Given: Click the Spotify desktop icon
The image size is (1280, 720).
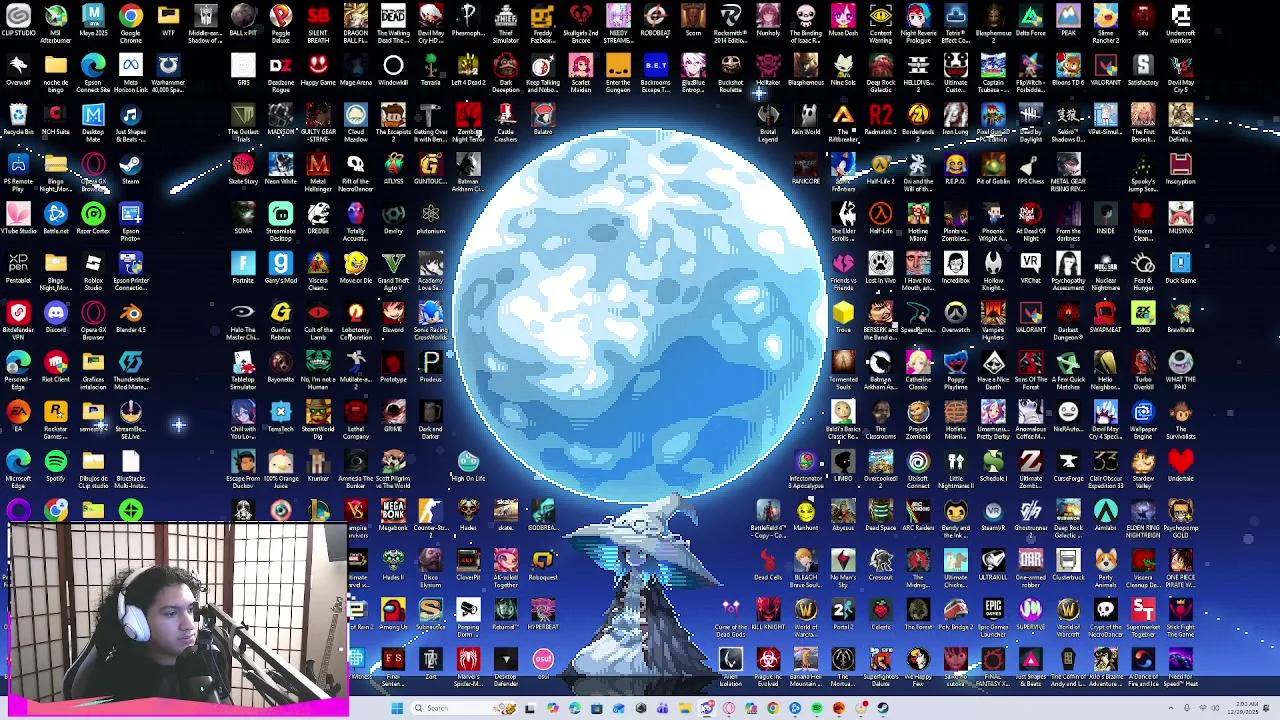Looking at the screenshot, I should pos(56,467).
